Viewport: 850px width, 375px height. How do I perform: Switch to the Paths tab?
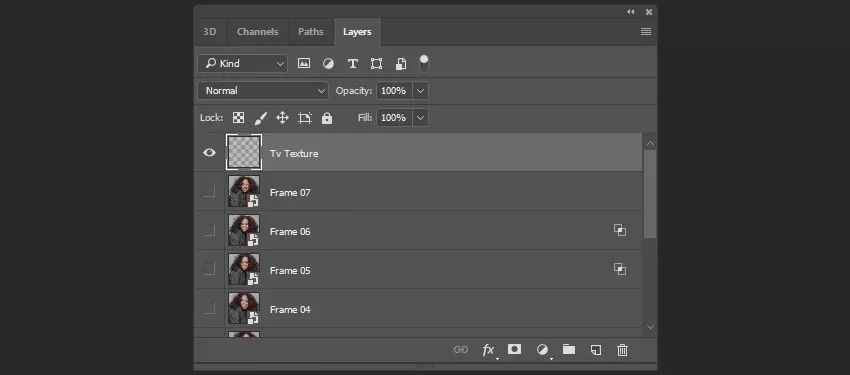[x=311, y=31]
